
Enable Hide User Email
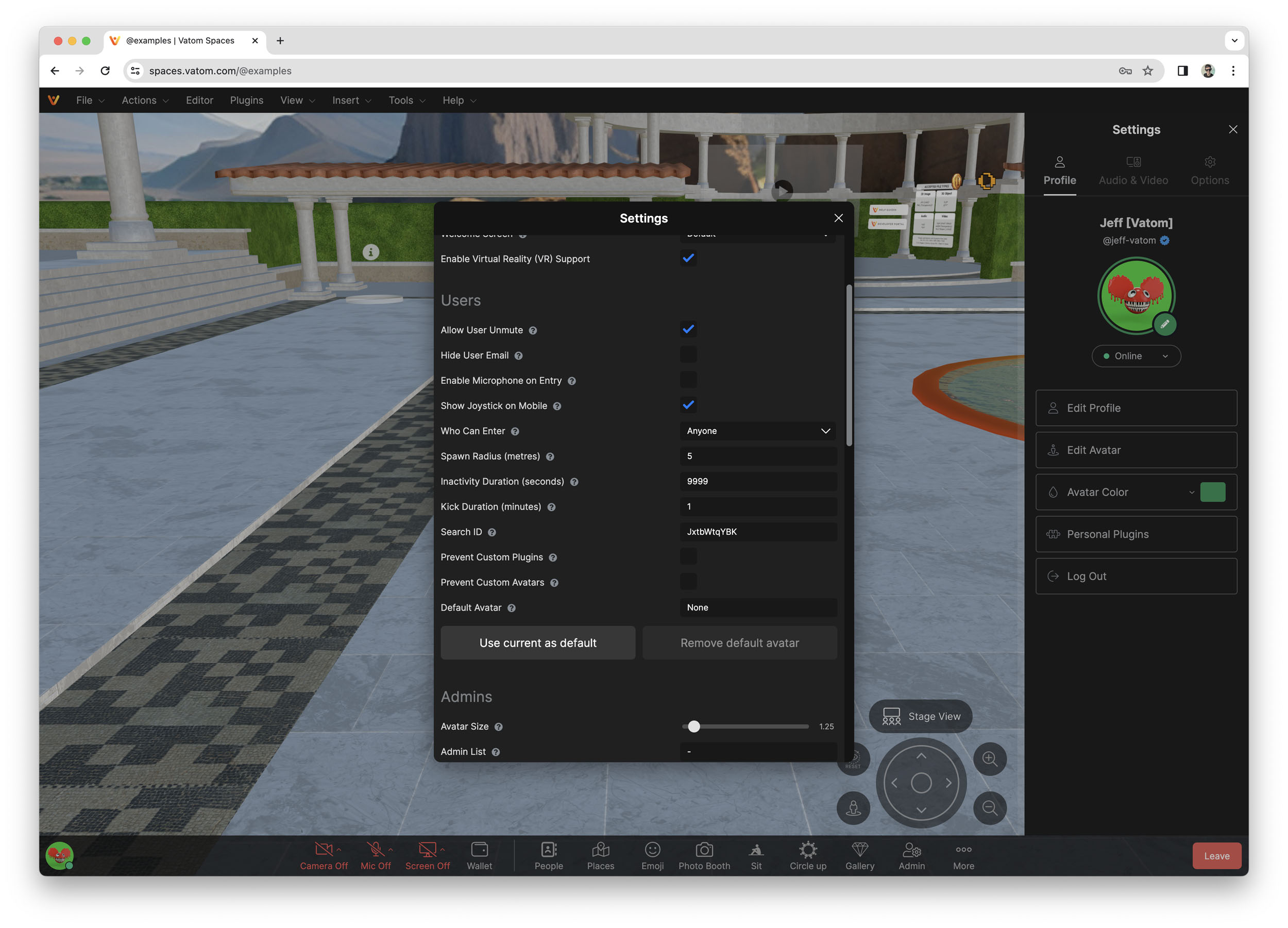click(x=688, y=355)
